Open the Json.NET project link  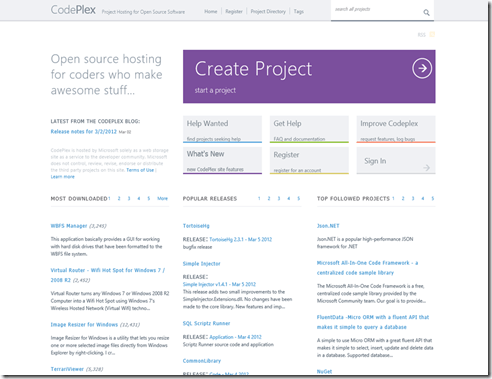(x=328, y=226)
